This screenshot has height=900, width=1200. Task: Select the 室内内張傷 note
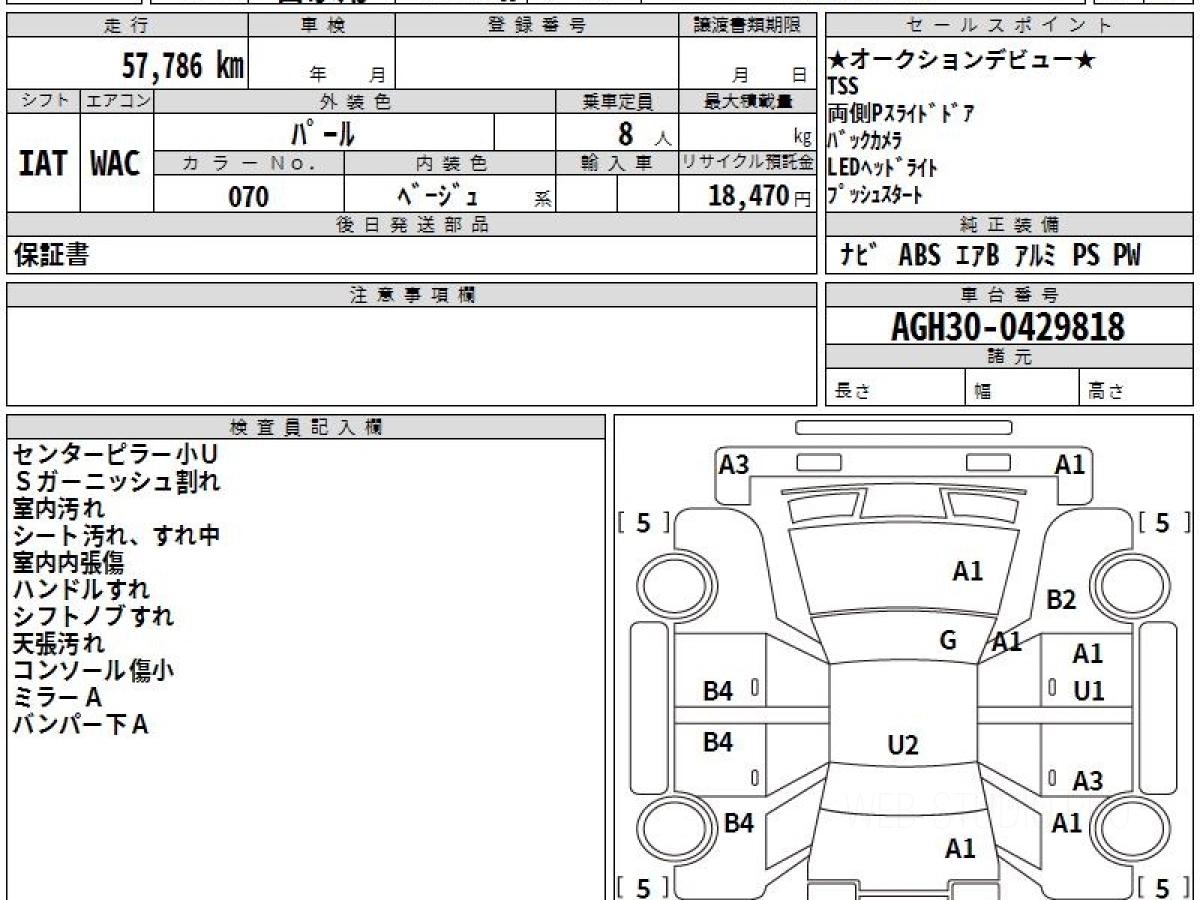pyautogui.click(x=69, y=562)
